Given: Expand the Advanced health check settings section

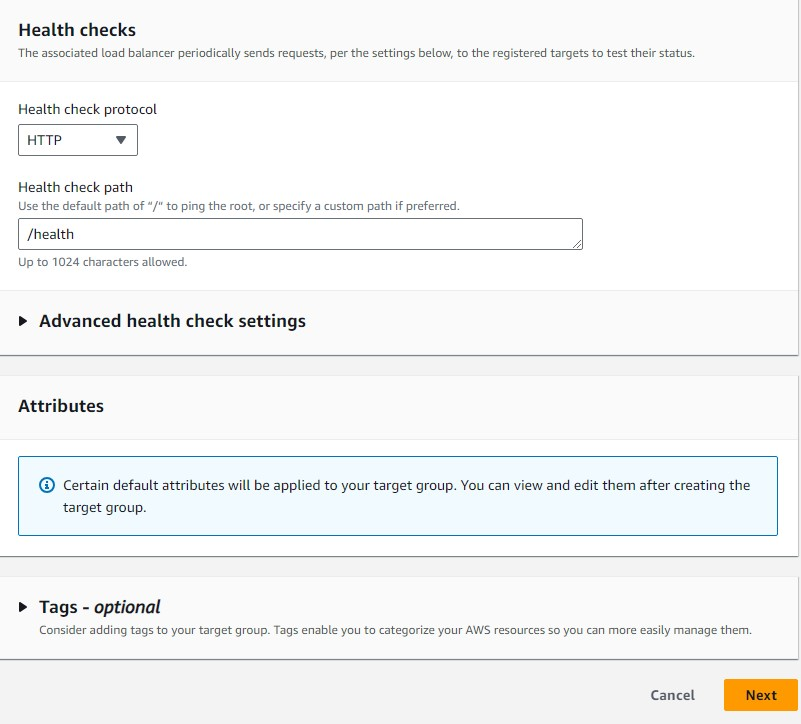Looking at the screenshot, I should (170, 321).
